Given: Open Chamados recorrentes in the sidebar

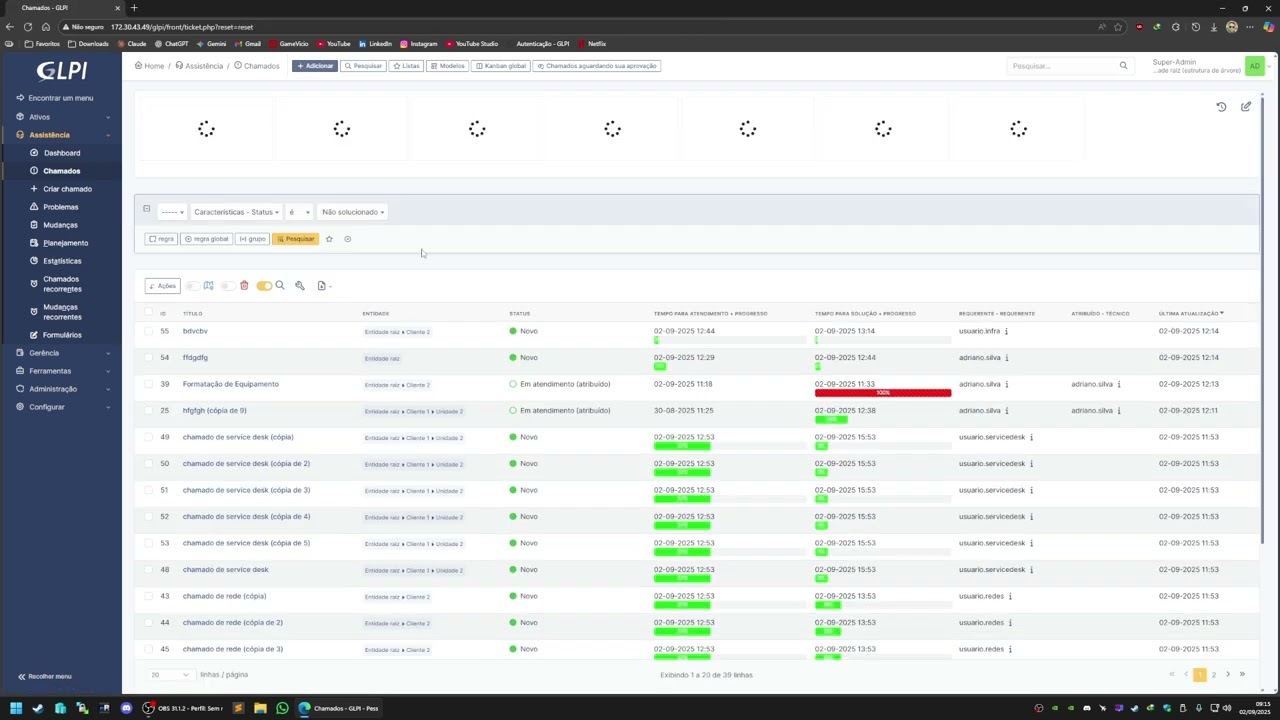Looking at the screenshot, I should tap(61, 284).
